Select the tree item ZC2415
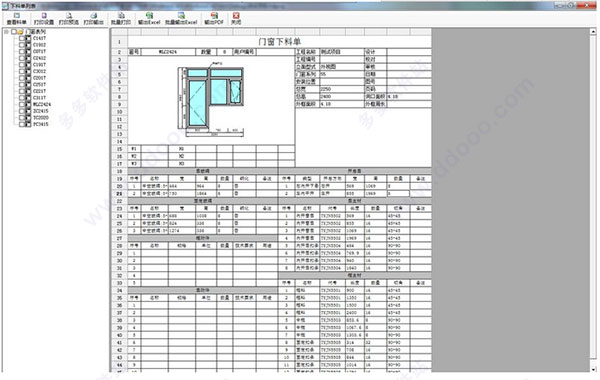600x380 pixels. [x=41, y=111]
